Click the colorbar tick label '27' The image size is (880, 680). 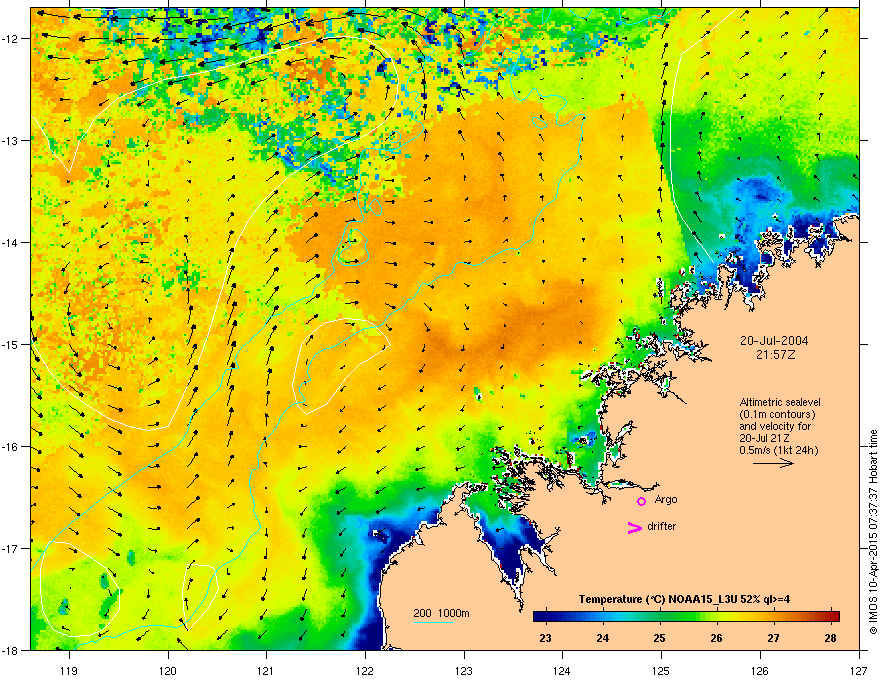point(773,638)
